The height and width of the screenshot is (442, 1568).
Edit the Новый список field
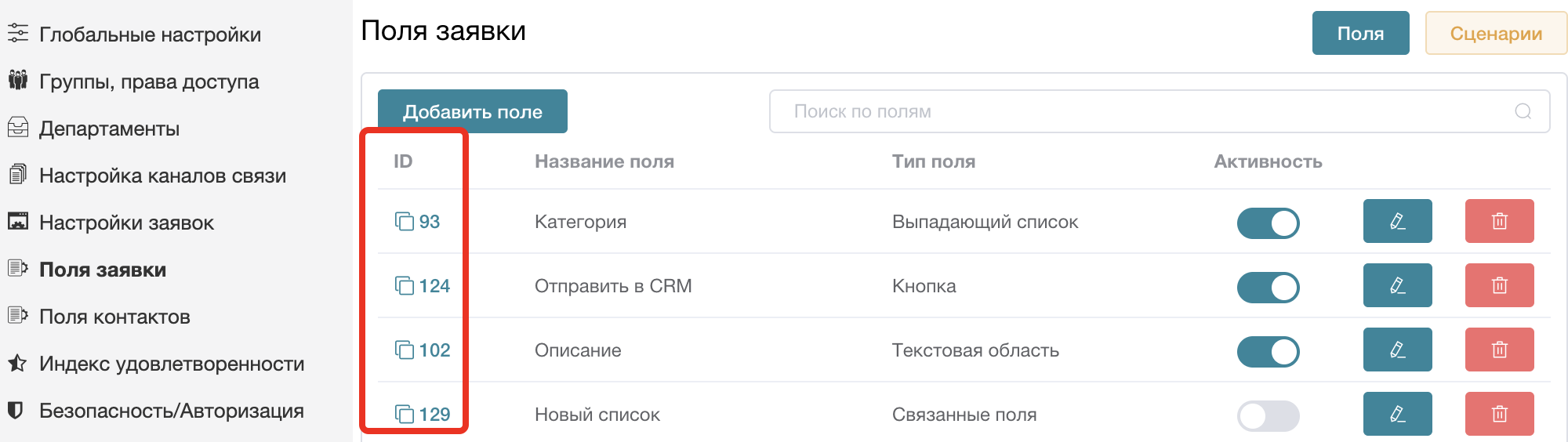pyautogui.click(x=1397, y=414)
